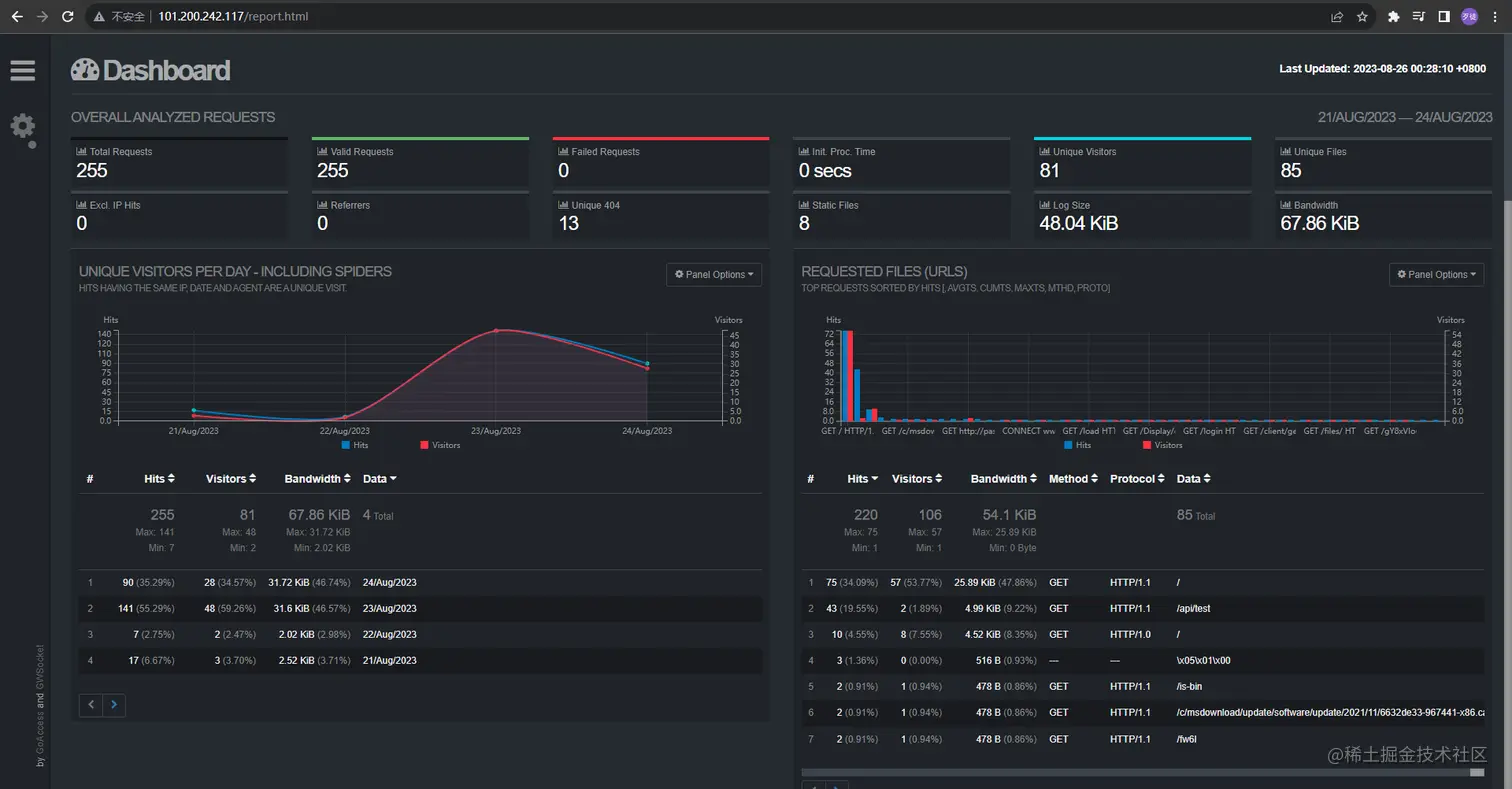Sort Unique Visitors table by Visitors column
This screenshot has height=789, width=1512.
click(x=231, y=479)
